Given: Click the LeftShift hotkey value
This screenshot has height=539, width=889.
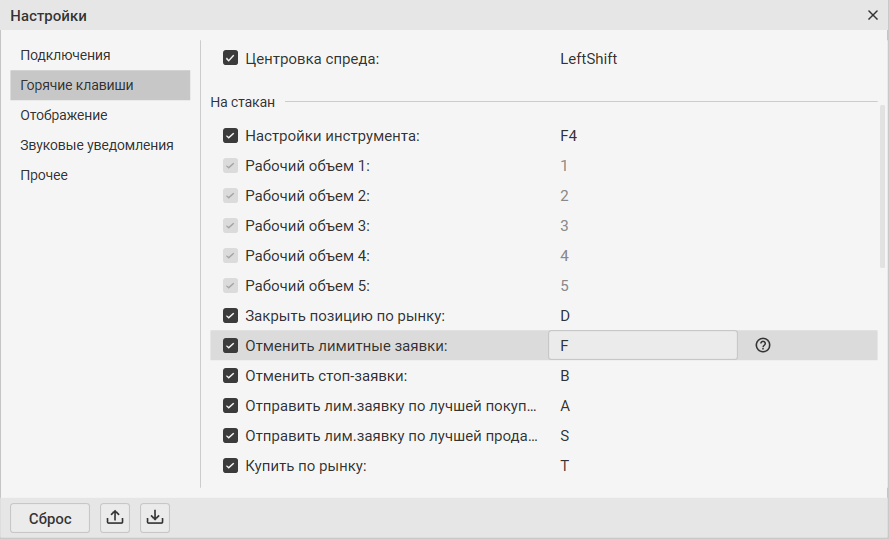Looking at the screenshot, I should click(589, 59).
